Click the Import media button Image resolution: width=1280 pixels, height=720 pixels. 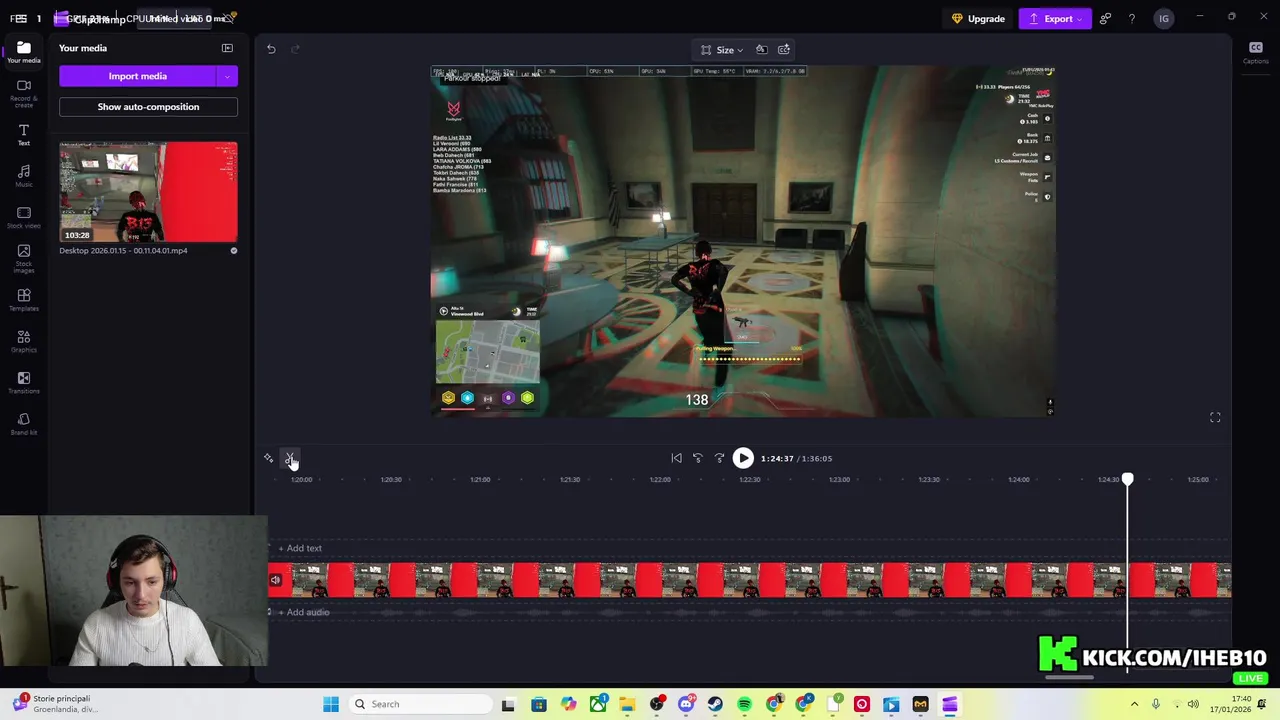[x=137, y=76]
